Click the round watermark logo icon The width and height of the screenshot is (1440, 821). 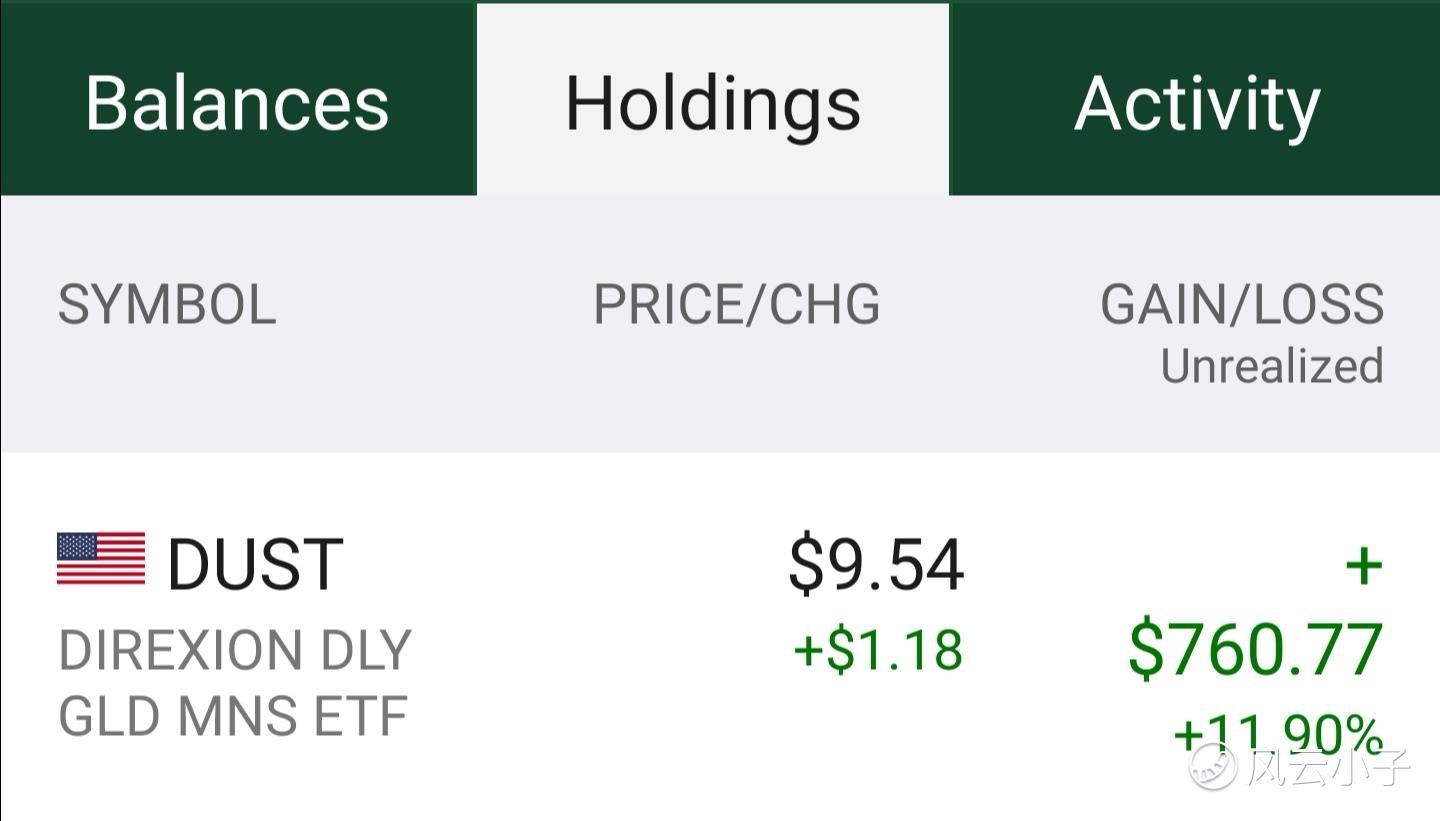tap(1213, 766)
